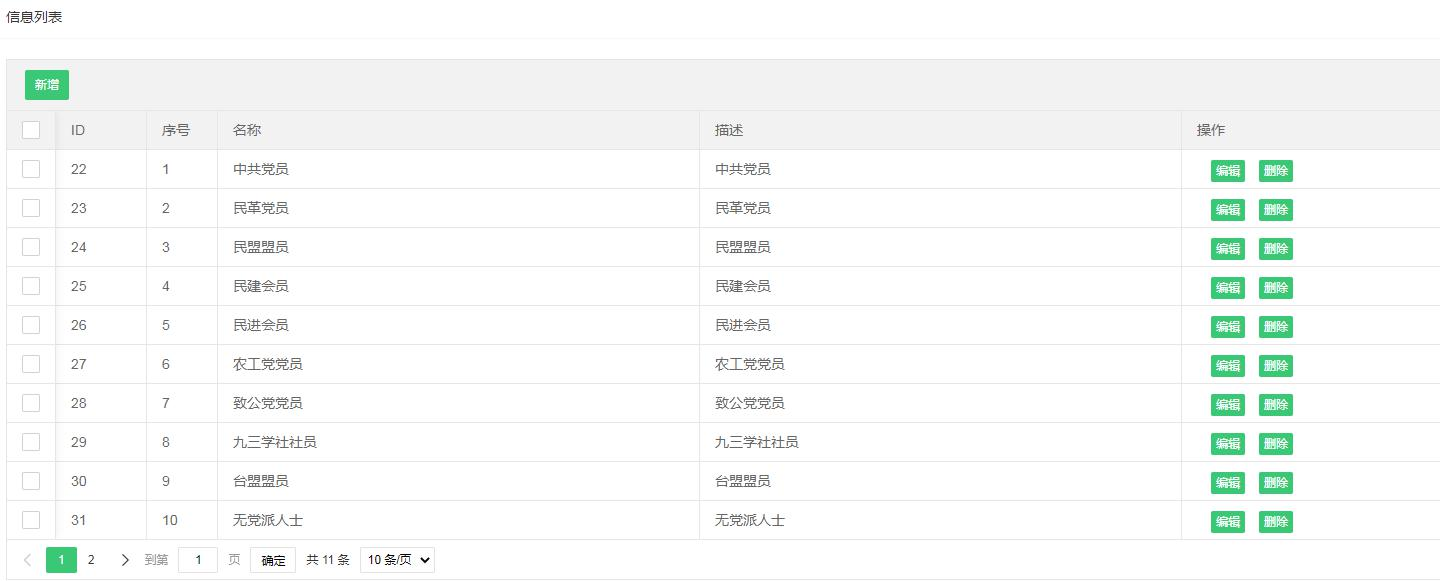Image resolution: width=1440 pixels, height=581 pixels.
Task: Click 删除 for the 致公党党员 row
Action: tap(1275, 405)
